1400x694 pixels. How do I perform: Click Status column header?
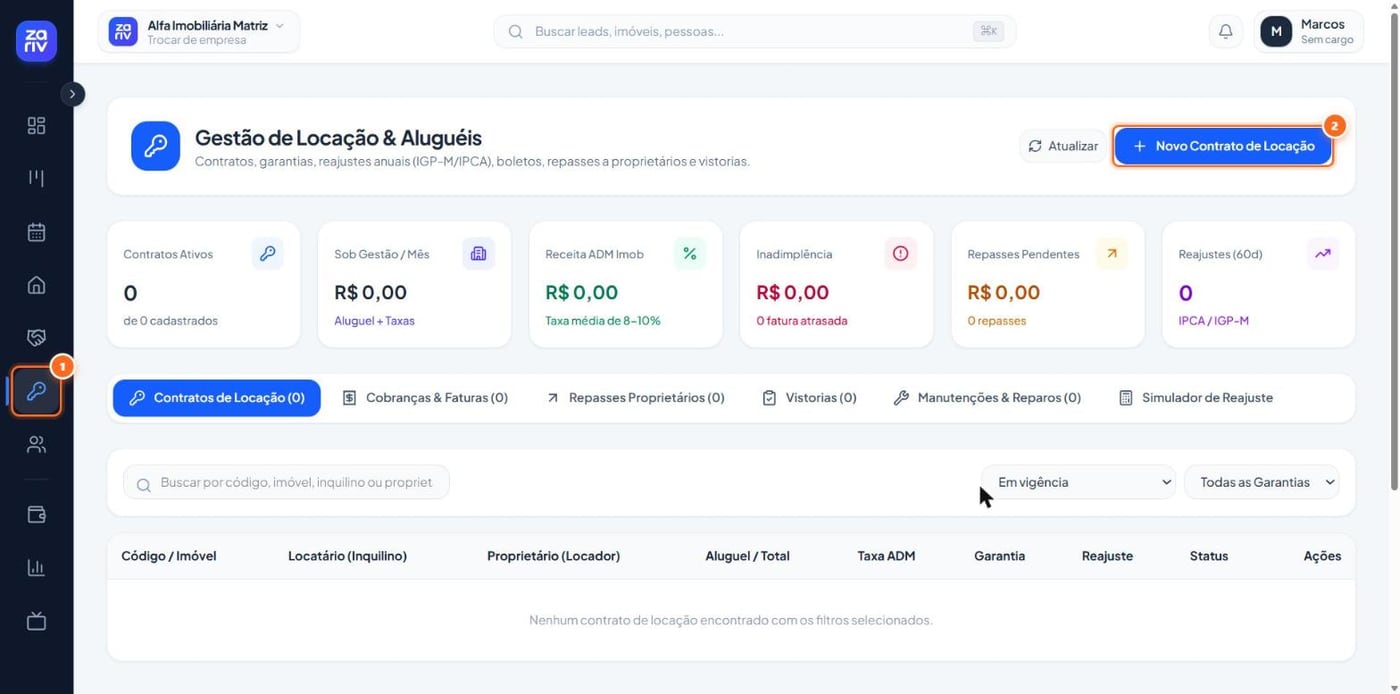pos(1209,556)
